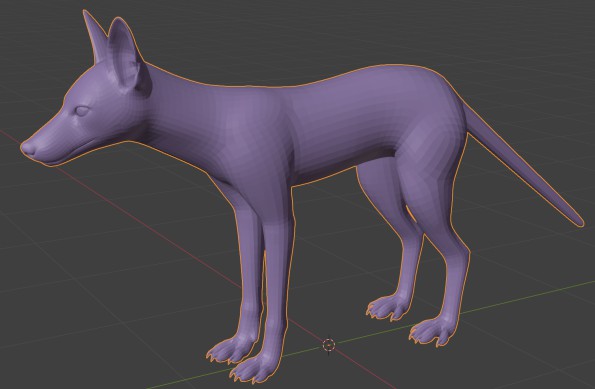Click the farther hind paw

(x=387, y=307)
